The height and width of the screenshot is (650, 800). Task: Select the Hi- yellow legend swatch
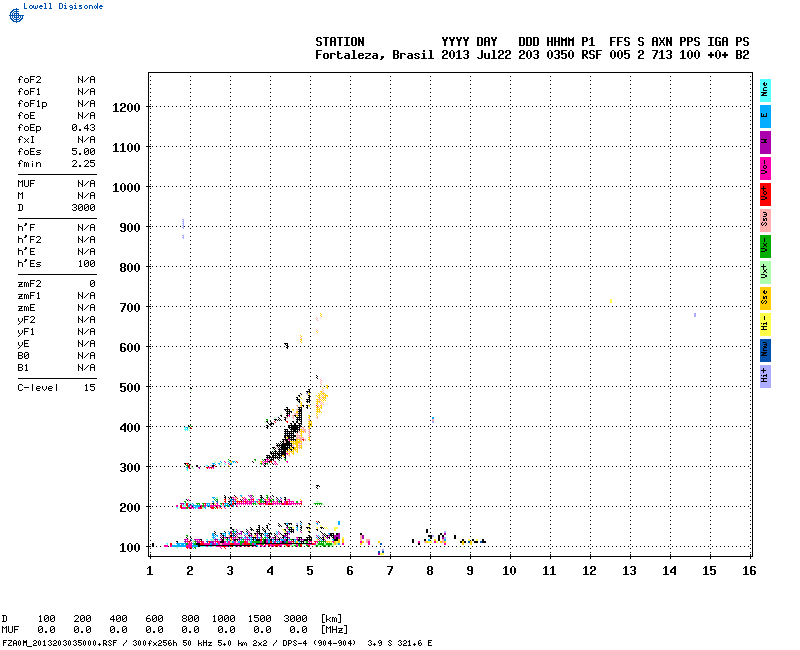tap(765, 324)
